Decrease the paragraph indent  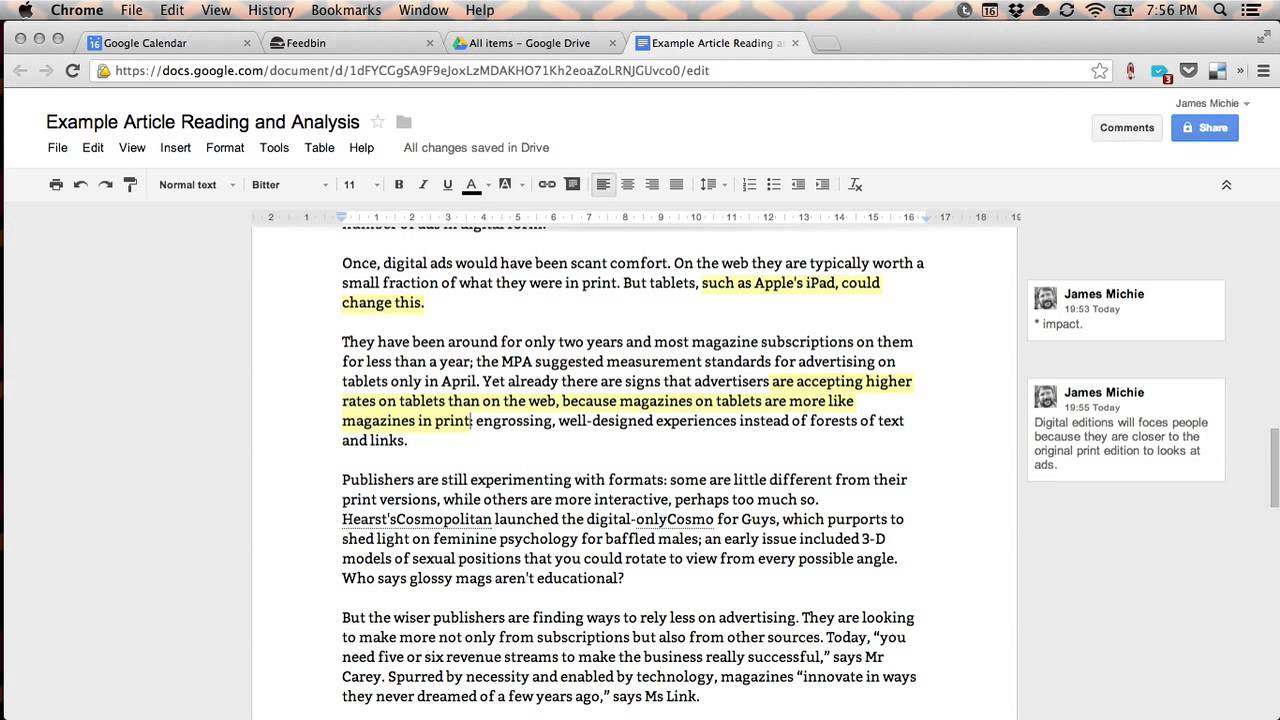coord(798,184)
